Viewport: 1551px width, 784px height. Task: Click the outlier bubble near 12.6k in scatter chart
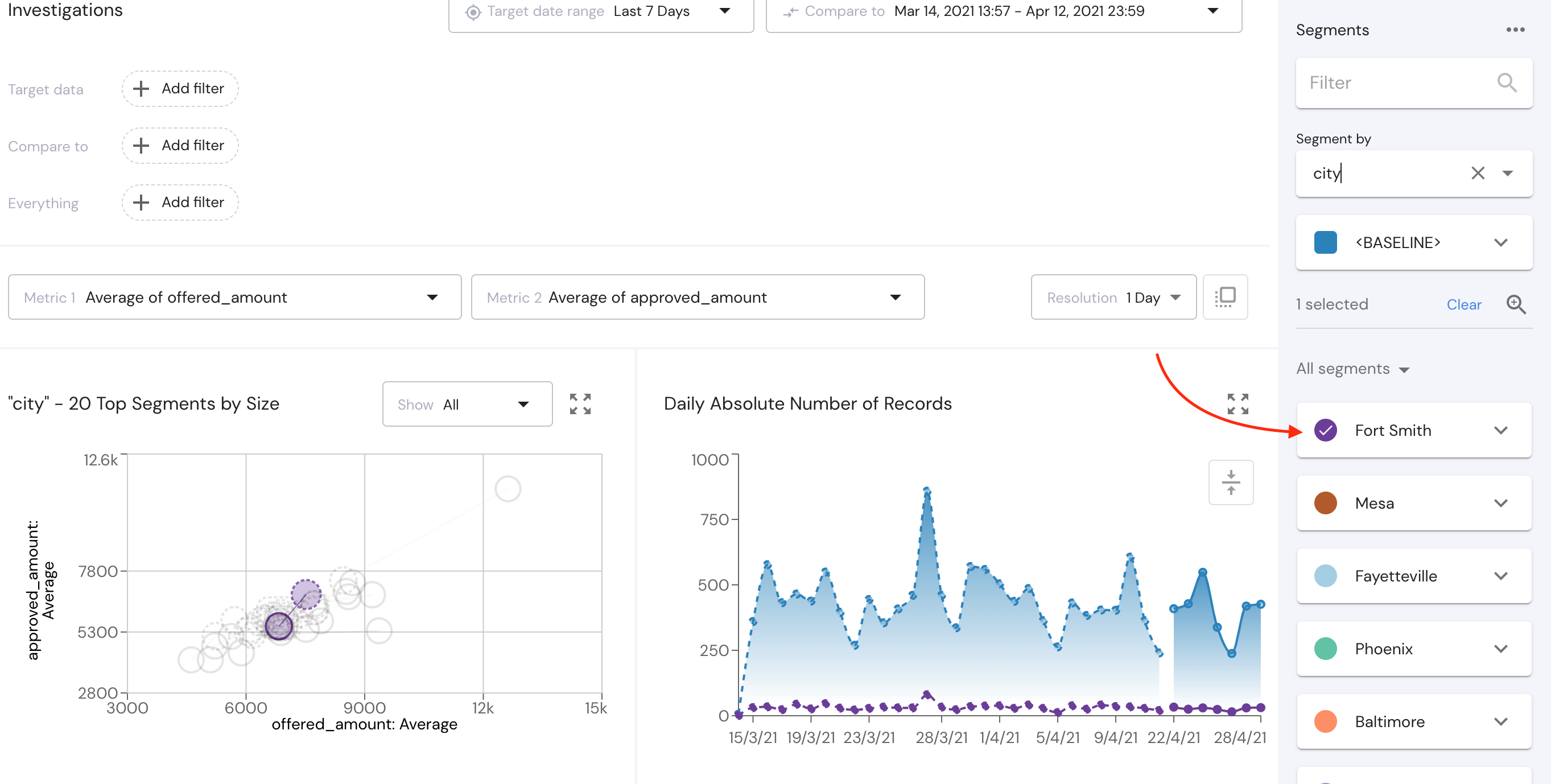(508, 489)
